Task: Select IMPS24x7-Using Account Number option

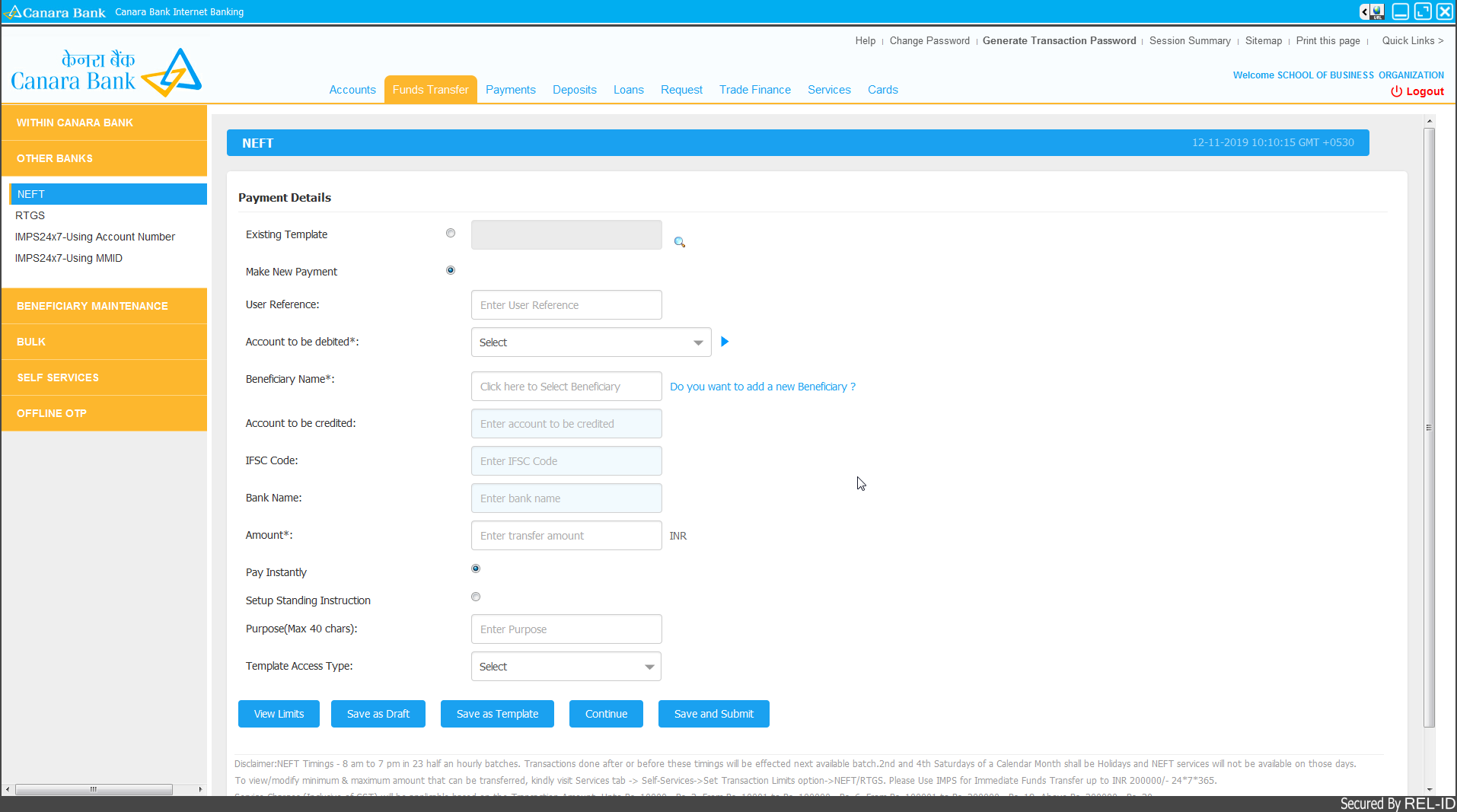Action: 95,237
